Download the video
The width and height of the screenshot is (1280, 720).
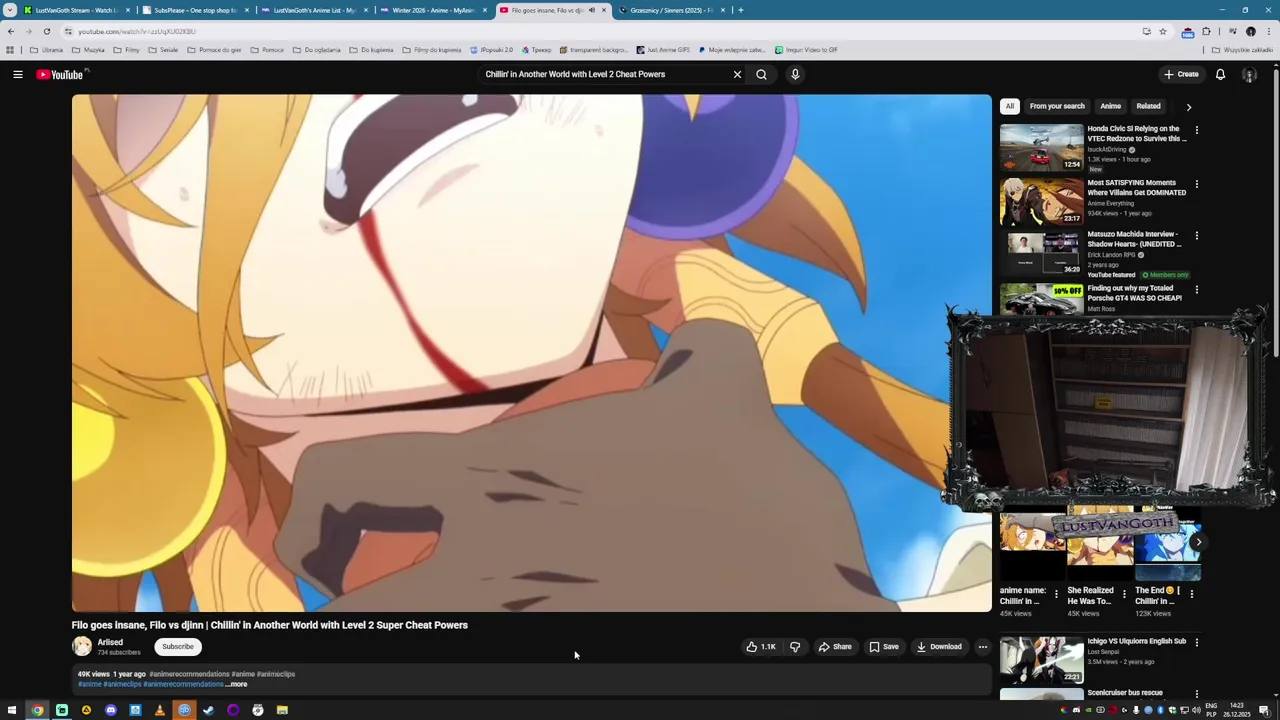(939, 647)
